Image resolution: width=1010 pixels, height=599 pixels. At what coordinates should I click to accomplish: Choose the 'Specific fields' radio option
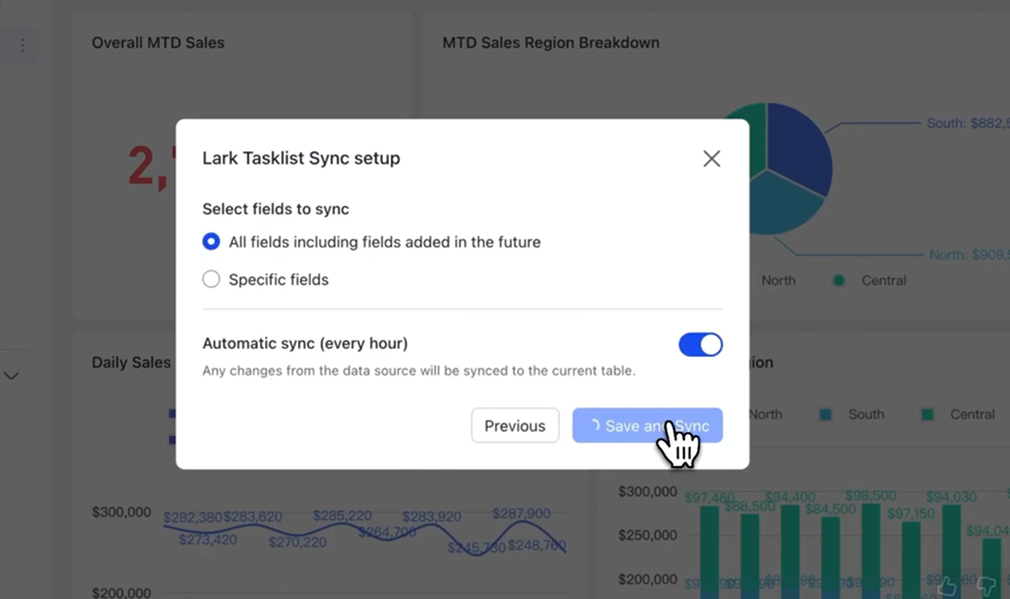click(211, 280)
